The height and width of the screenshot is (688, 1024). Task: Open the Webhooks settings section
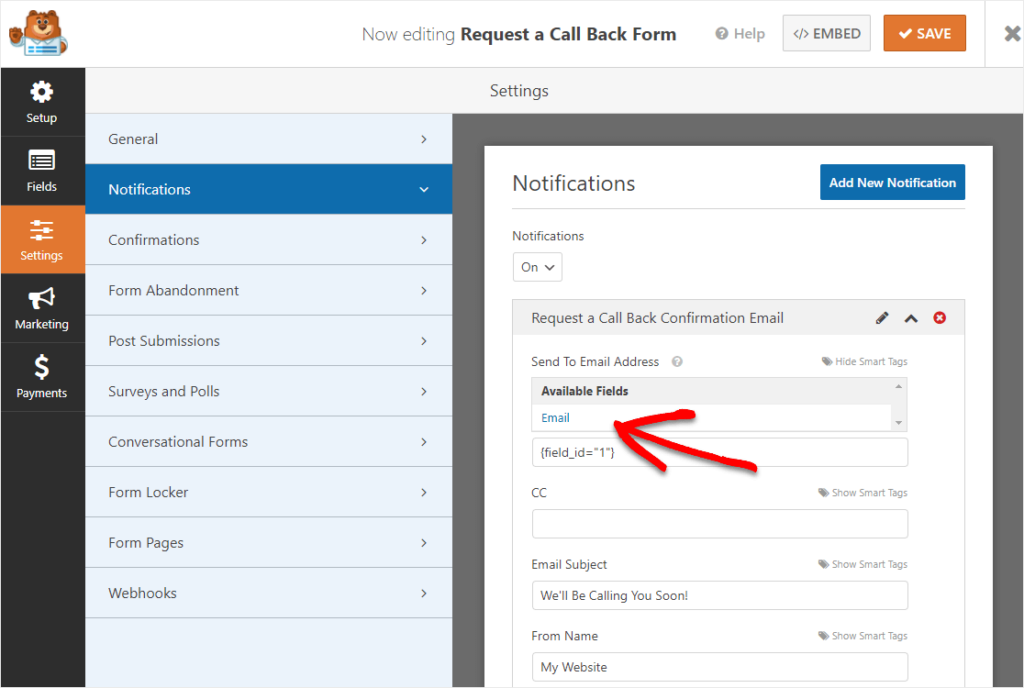[x=268, y=593]
